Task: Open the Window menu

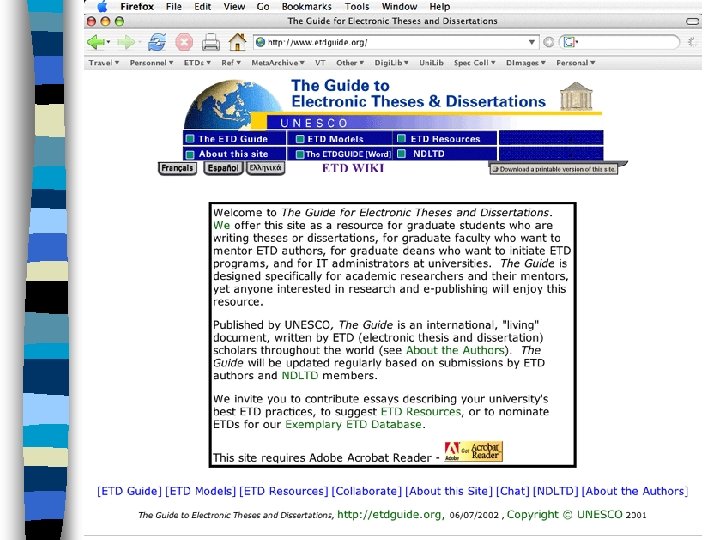Action: click(x=399, y=6)
